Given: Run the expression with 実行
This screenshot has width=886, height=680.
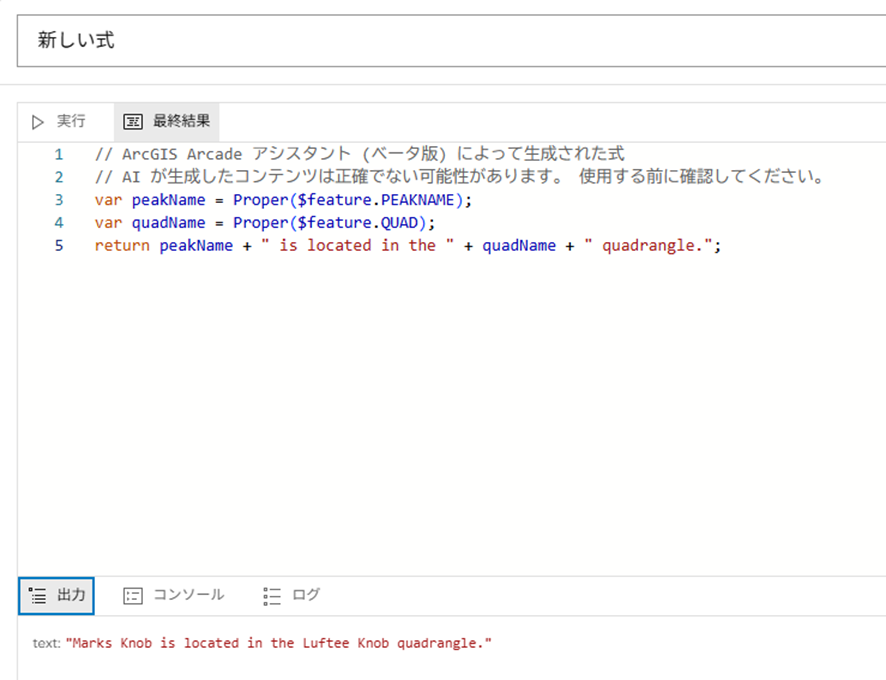Looking at the screenshot, I should (63, 120).
